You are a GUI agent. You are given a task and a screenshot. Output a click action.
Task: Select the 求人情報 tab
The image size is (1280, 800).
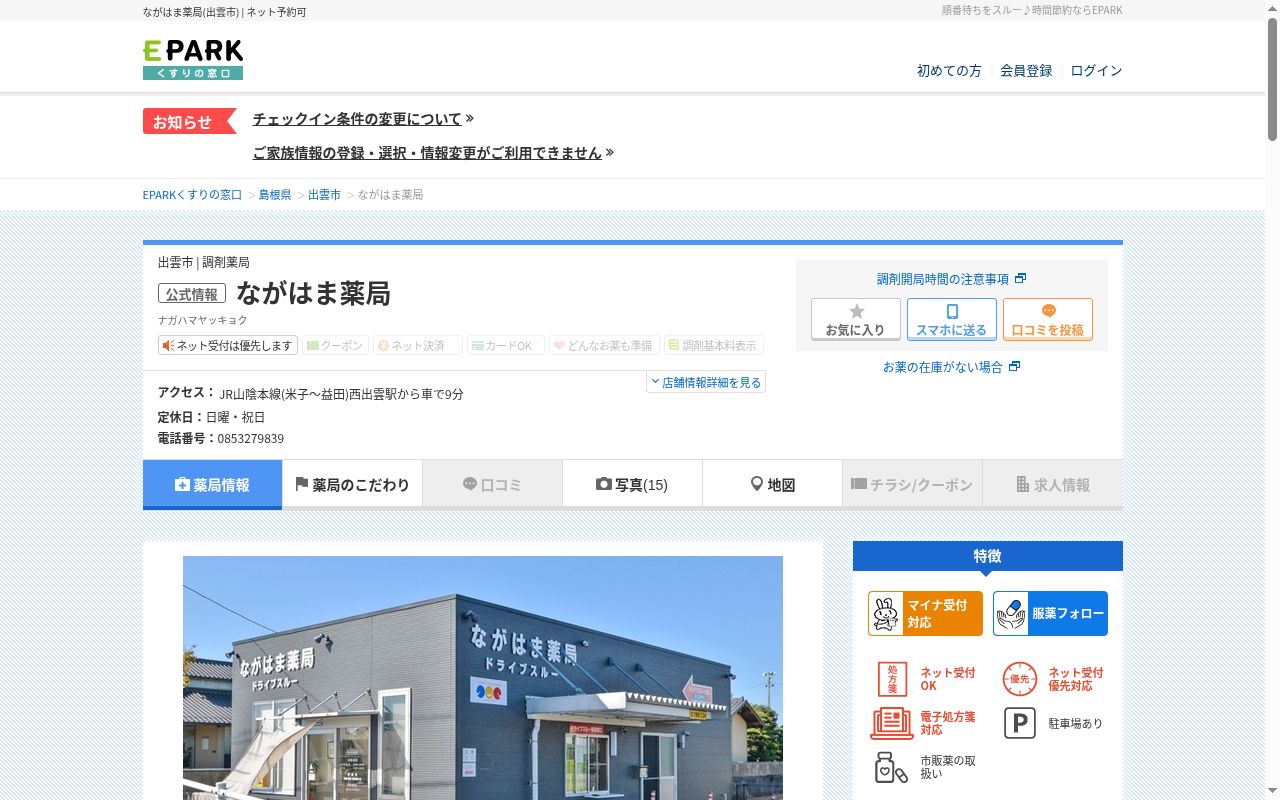click(x=1052, y=485)
